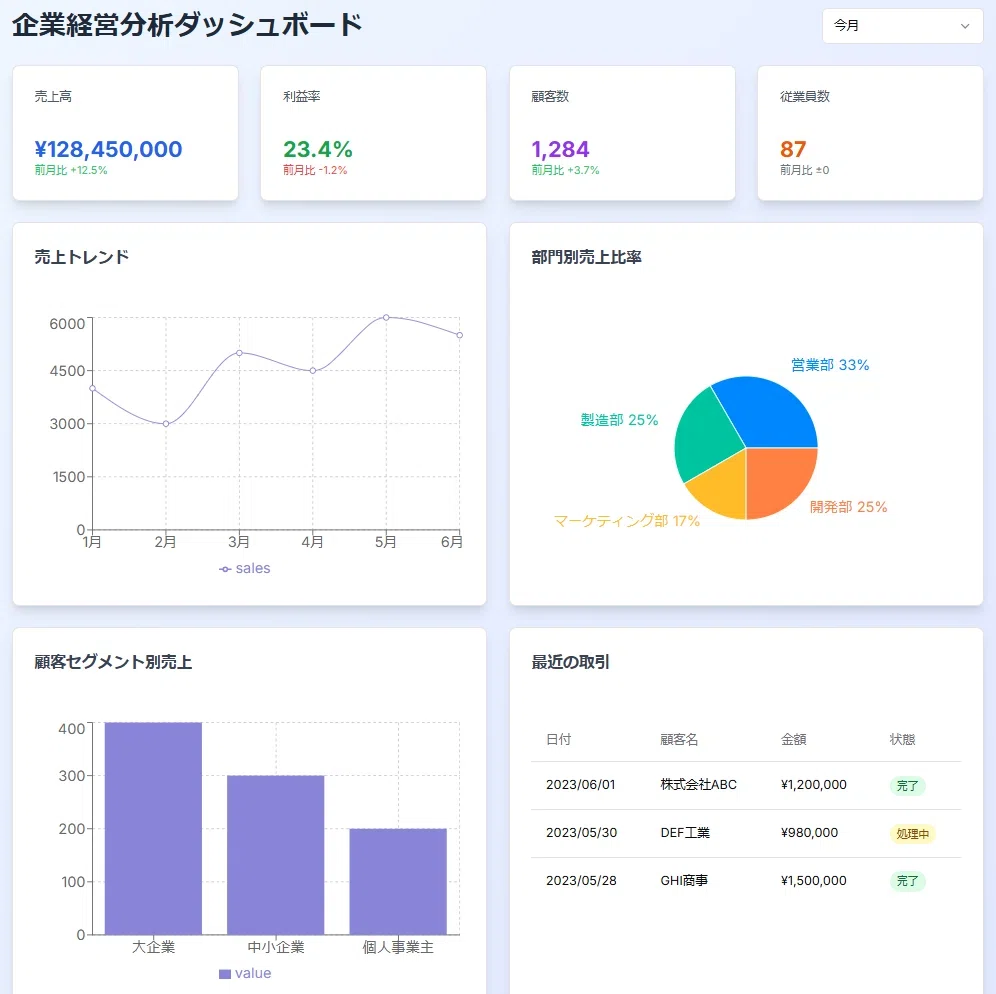Screen dimensions: 996x994
Task: Click 前月比 +12.5% under sales
Action: coord(71,170)
